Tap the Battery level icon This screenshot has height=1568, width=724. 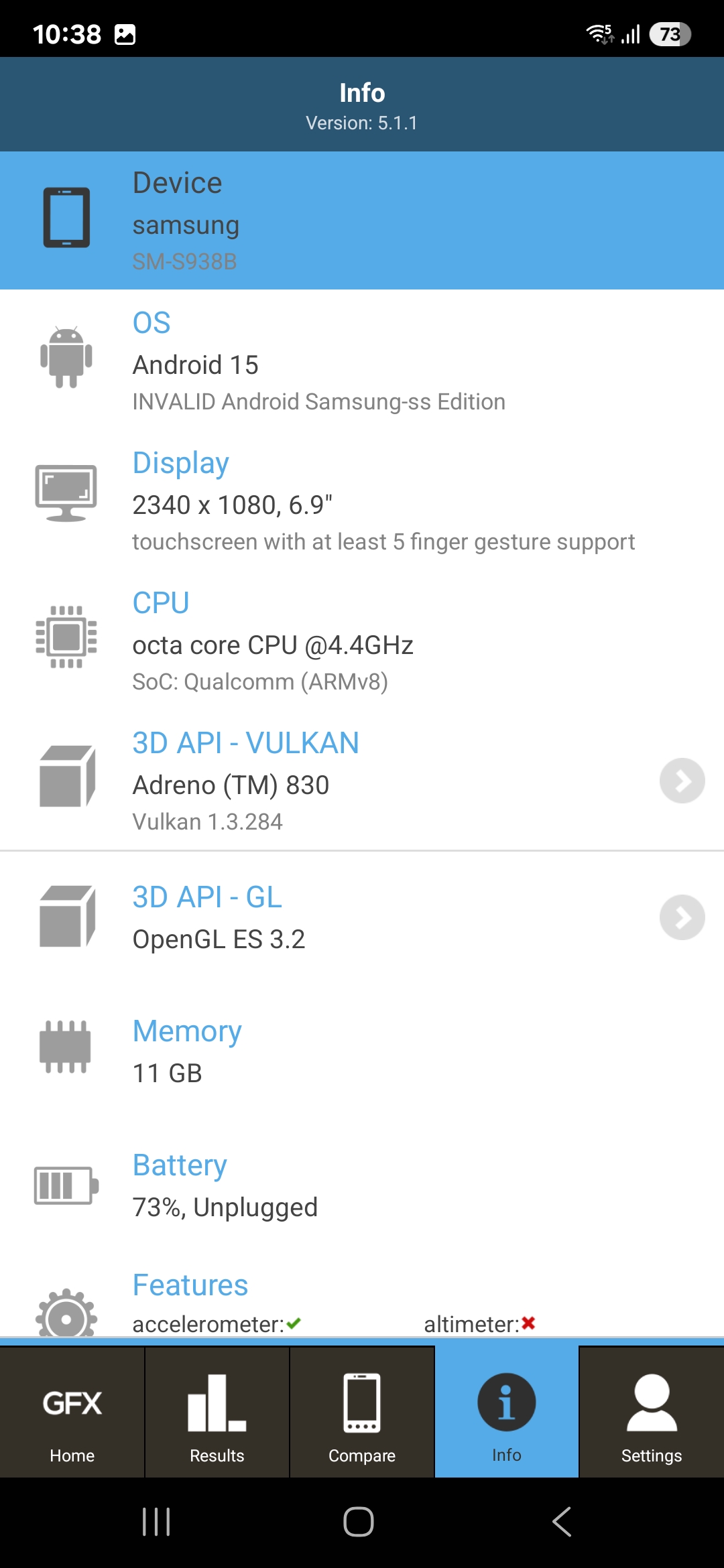66,1185
